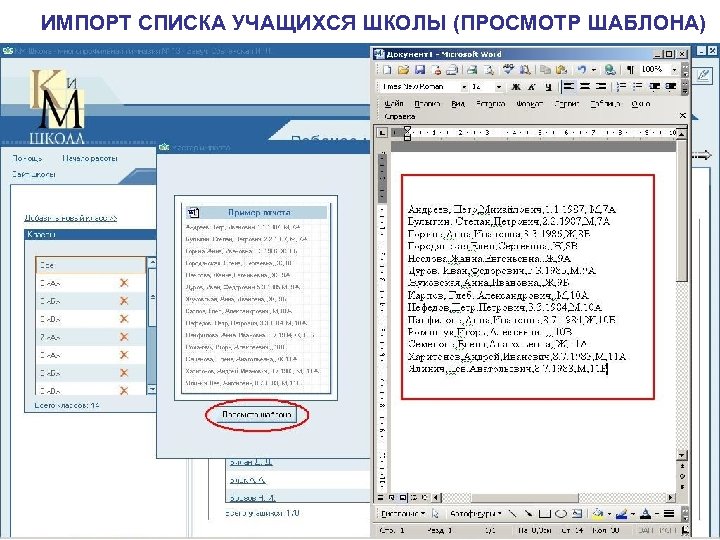Screen dimensions: 720x540
Task: Open the Формат menu in Word
Action: click(529, 104)
